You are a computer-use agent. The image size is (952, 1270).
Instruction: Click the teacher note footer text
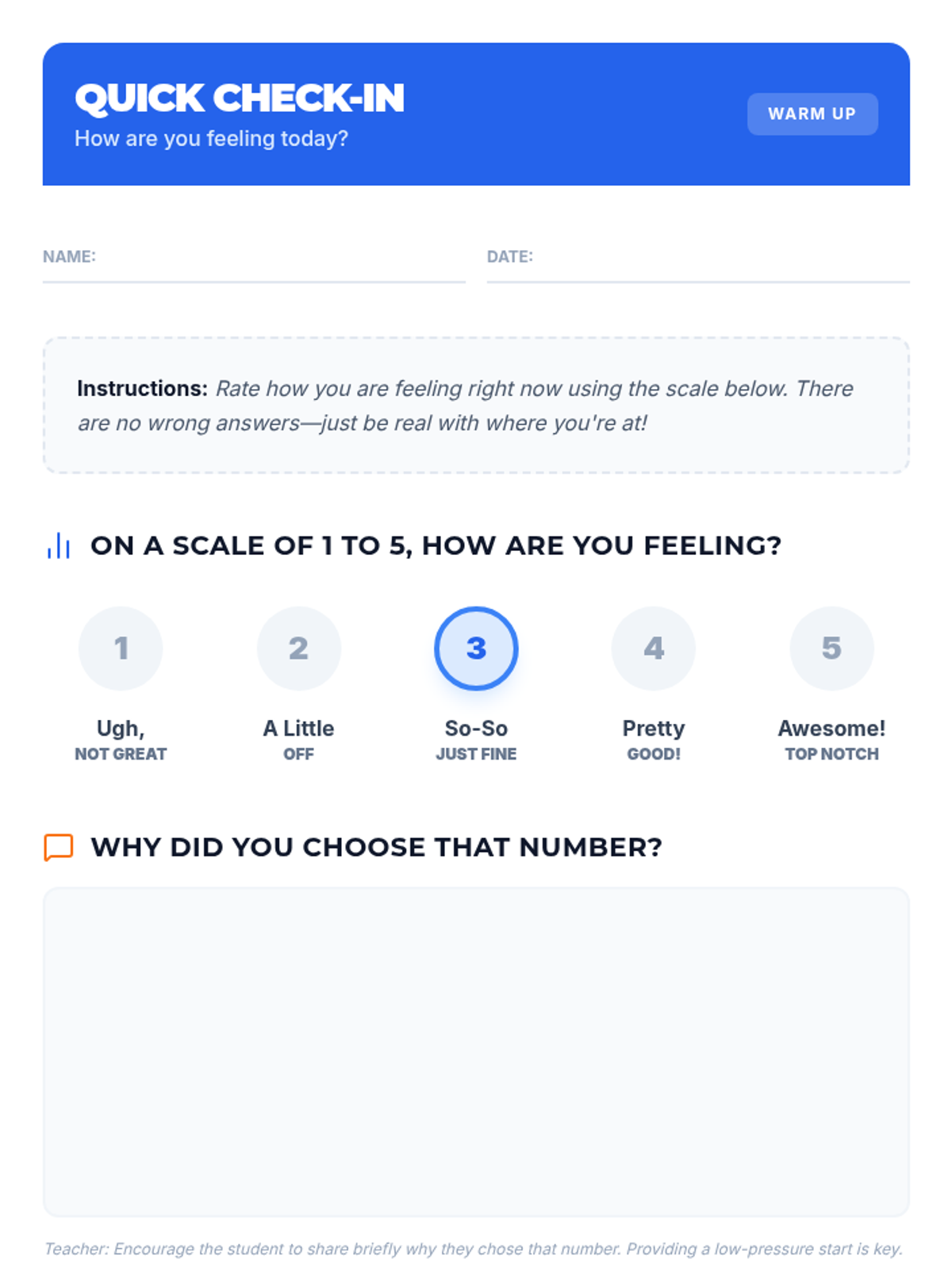click(x=474, y=1249)
